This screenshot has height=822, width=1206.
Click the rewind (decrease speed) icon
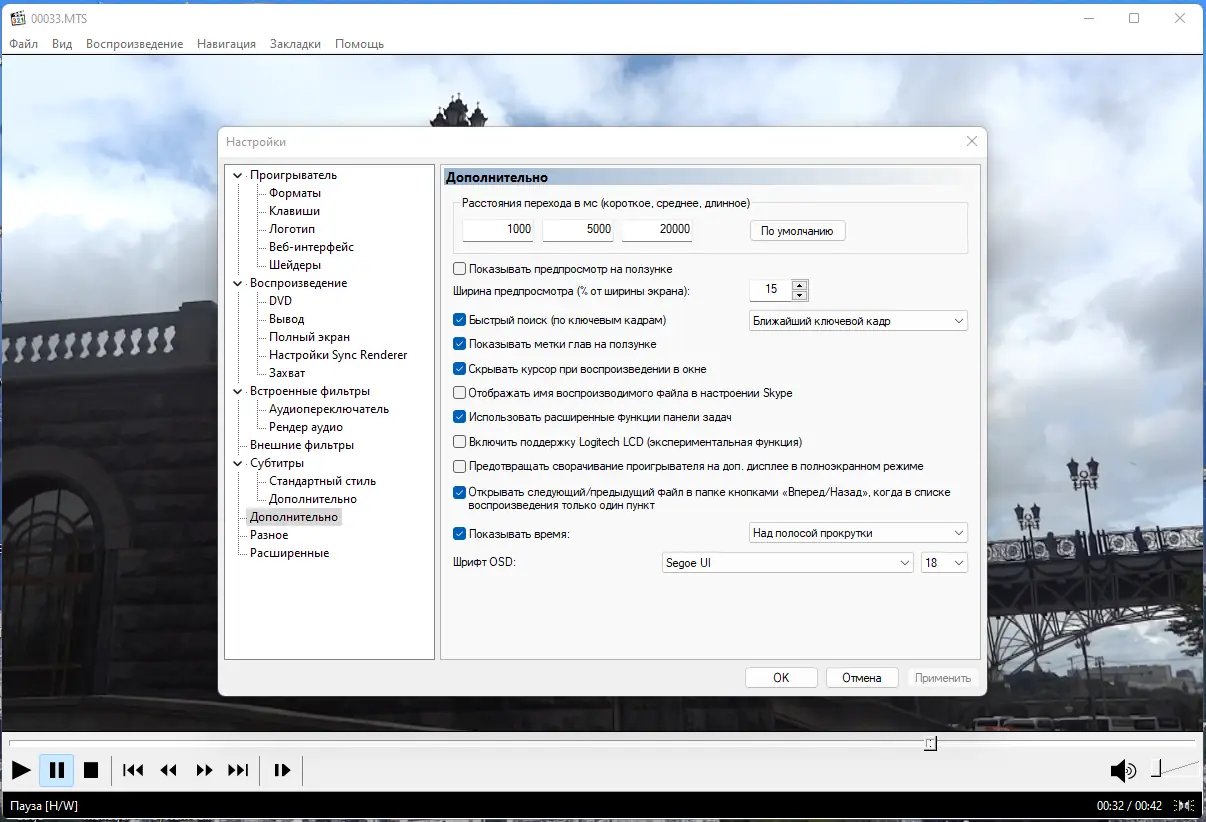coord(169,770)
